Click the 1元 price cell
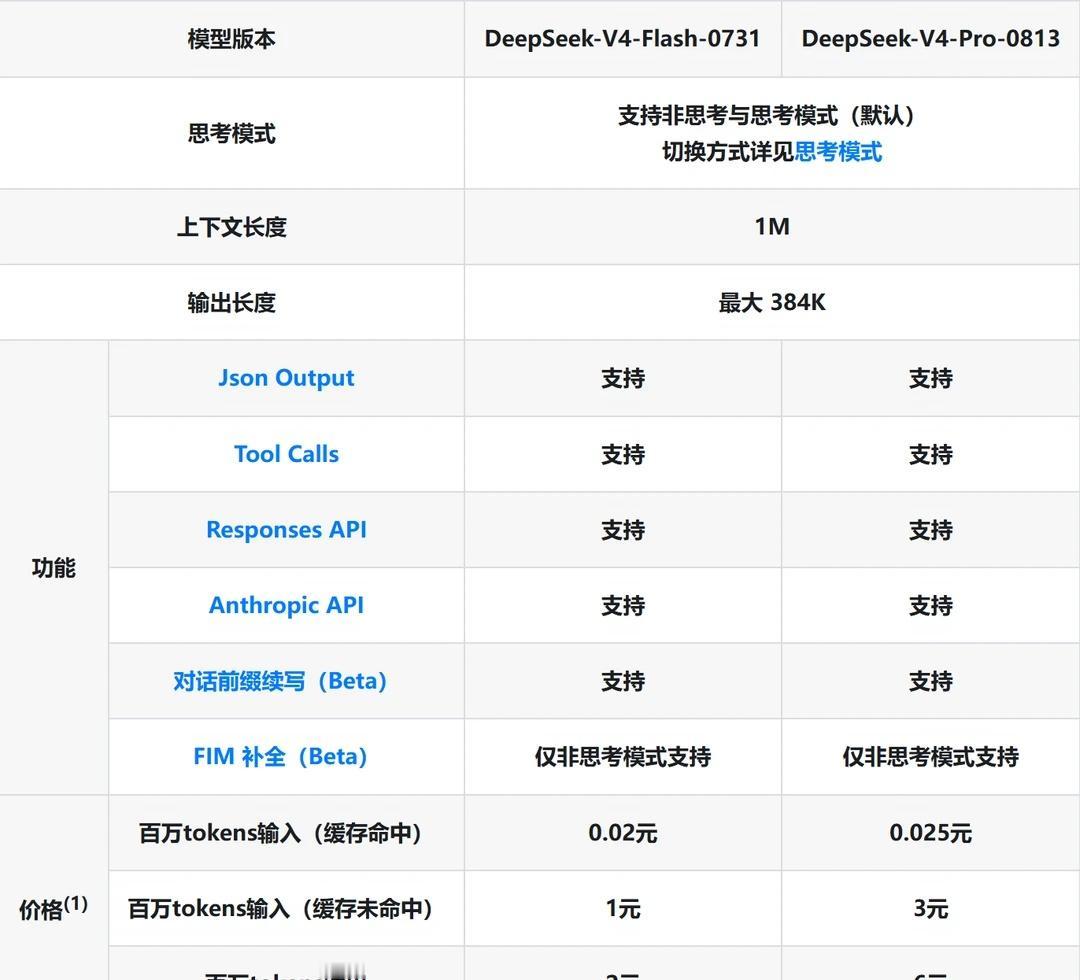Screen dimensions: 1080x980 (623, 908)
